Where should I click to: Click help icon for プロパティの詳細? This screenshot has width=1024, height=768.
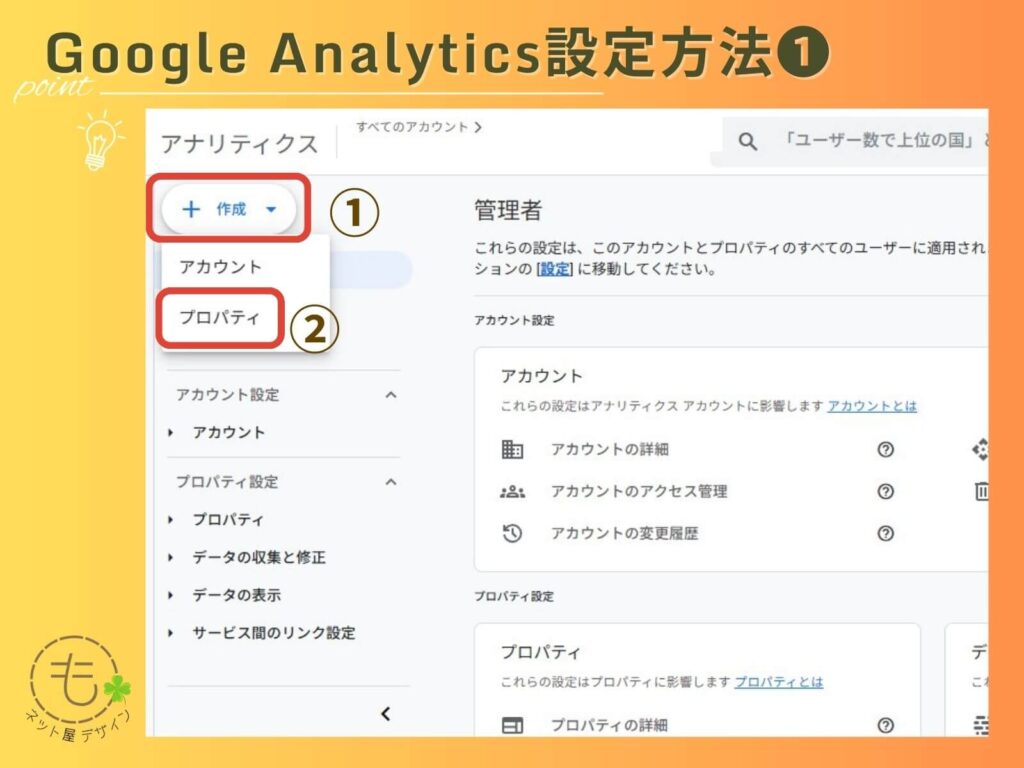click(886, 726)
